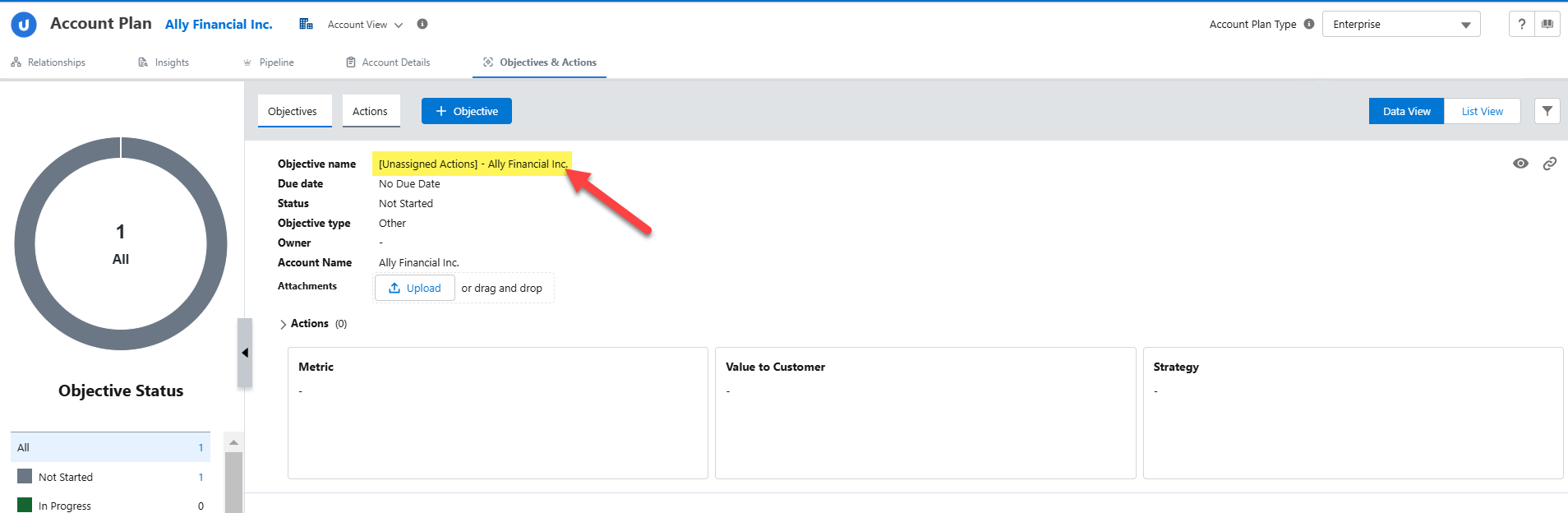Screen dimensions: 1568x513
Task: Switch to the Pipeline tab
Action: point(268,62)
